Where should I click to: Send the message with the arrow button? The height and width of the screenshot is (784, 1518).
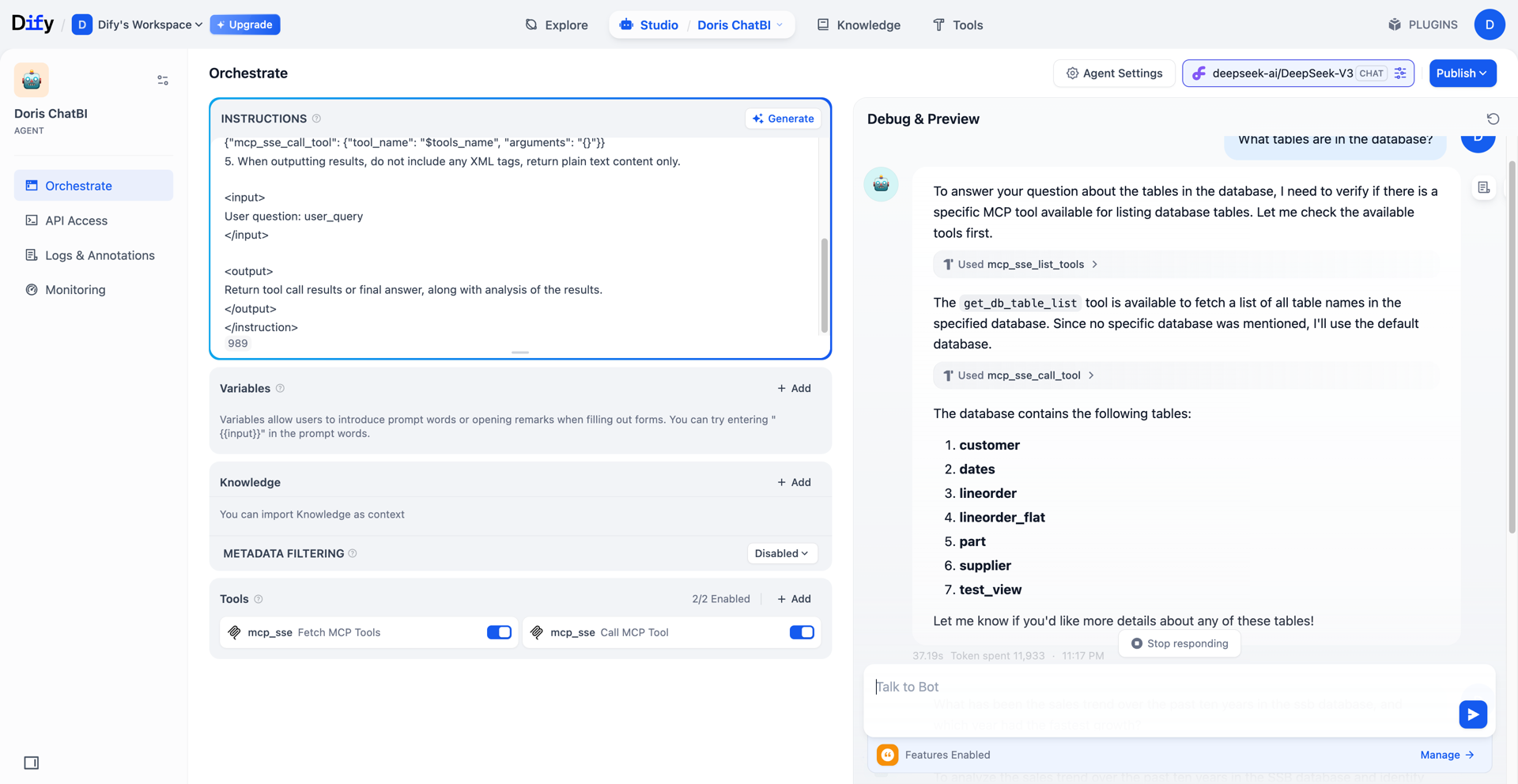click(x=1473, y=714)
